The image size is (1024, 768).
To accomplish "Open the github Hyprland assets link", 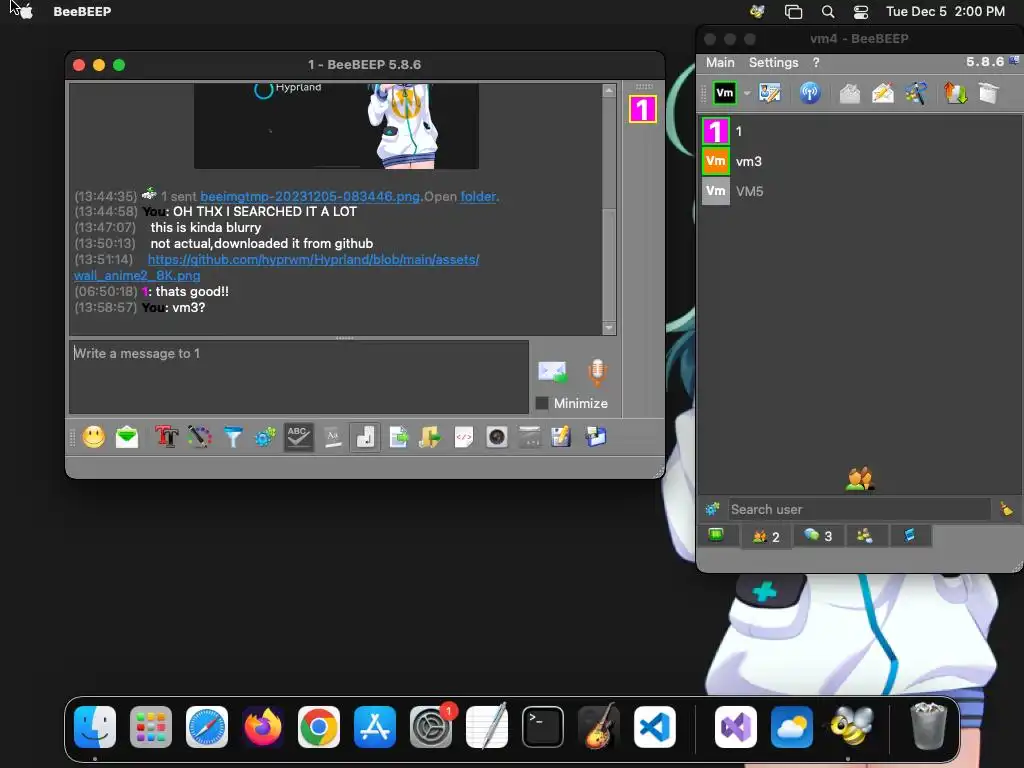I will (313, 259).
